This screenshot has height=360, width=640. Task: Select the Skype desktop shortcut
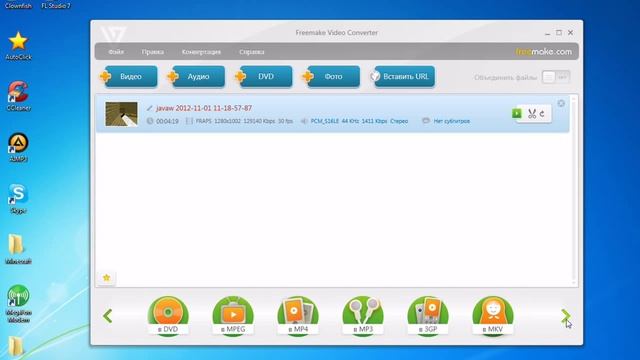(x=18, y=199)
